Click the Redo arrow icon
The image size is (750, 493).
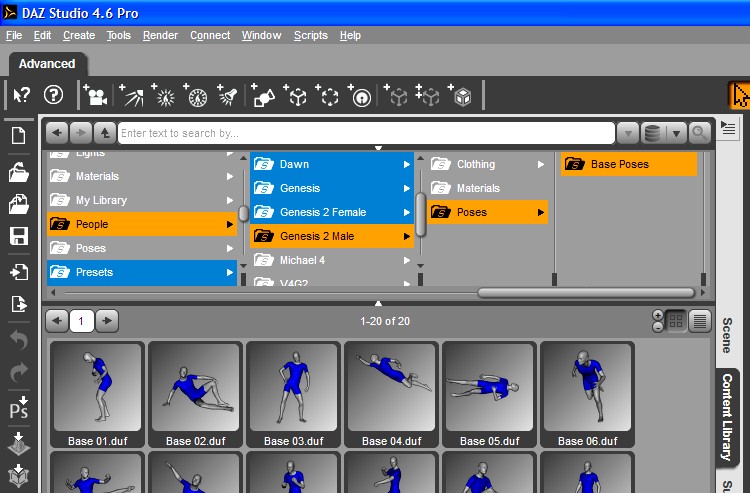19,372
